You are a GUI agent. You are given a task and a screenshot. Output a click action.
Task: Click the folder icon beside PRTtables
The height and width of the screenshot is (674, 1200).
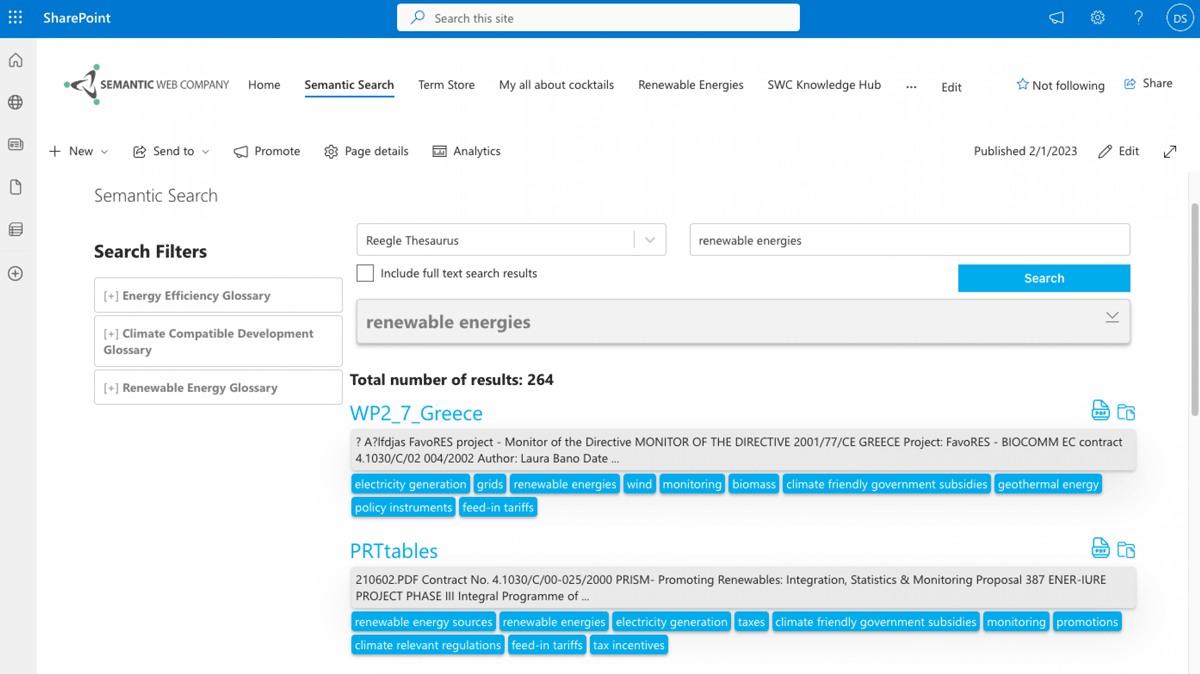[x=1126, y=549]
